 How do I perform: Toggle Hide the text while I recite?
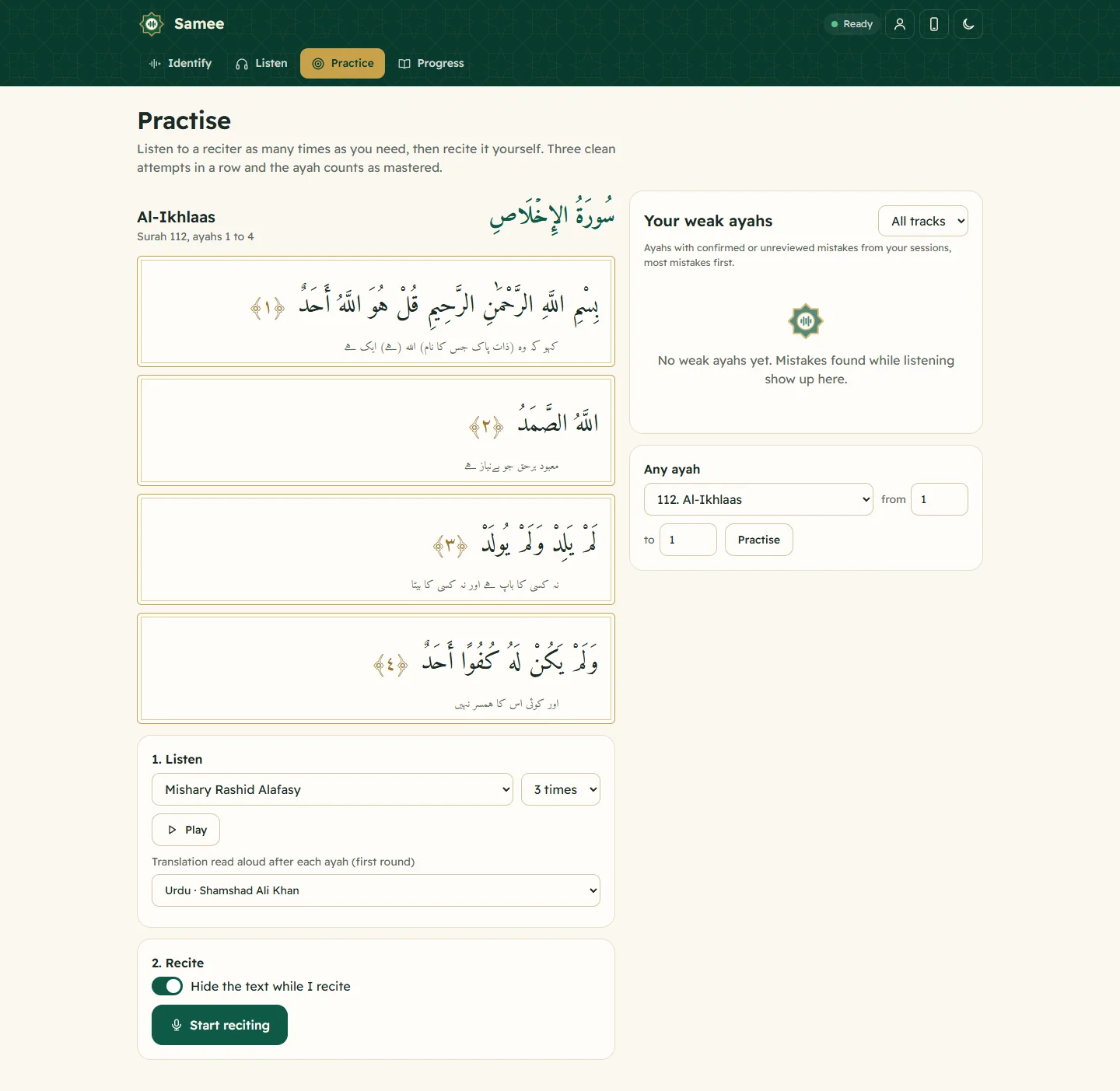pos(167,986)
